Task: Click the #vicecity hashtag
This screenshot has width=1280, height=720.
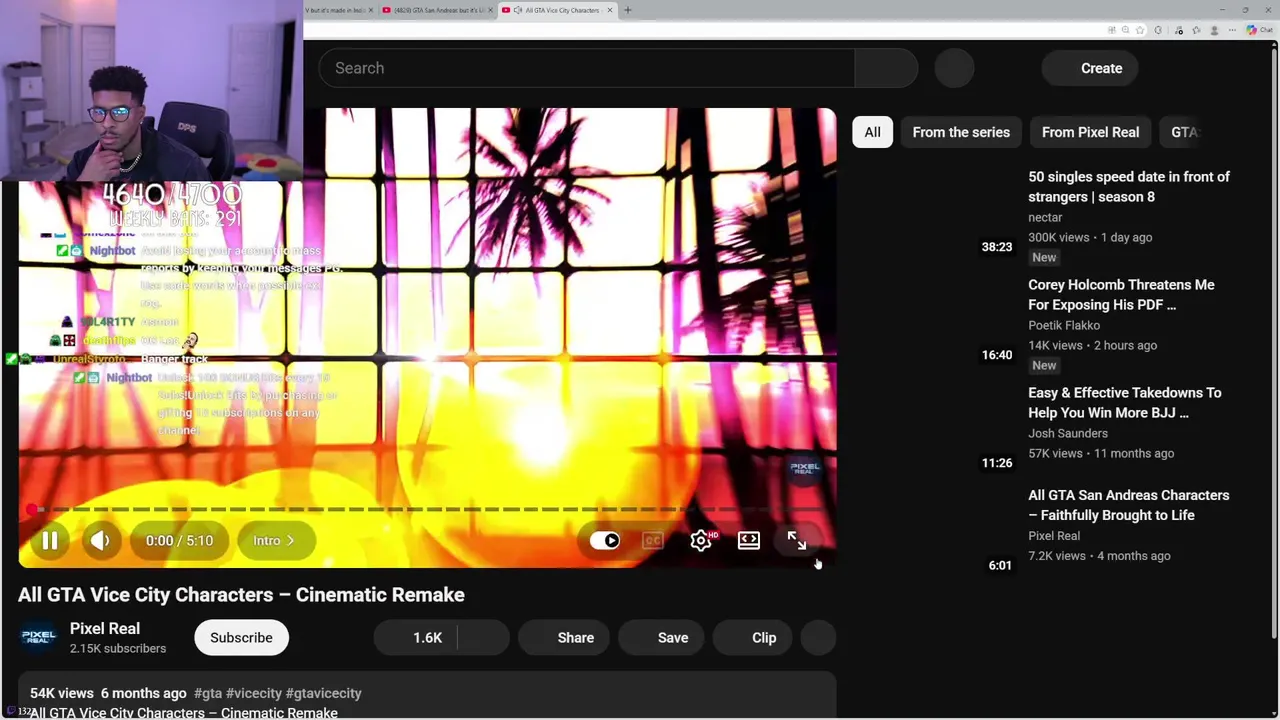Action: point(254,693)
